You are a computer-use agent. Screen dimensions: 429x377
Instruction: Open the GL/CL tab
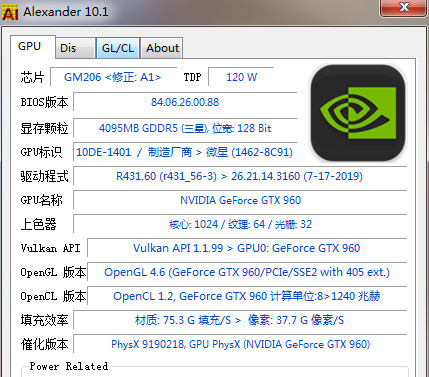118,48
